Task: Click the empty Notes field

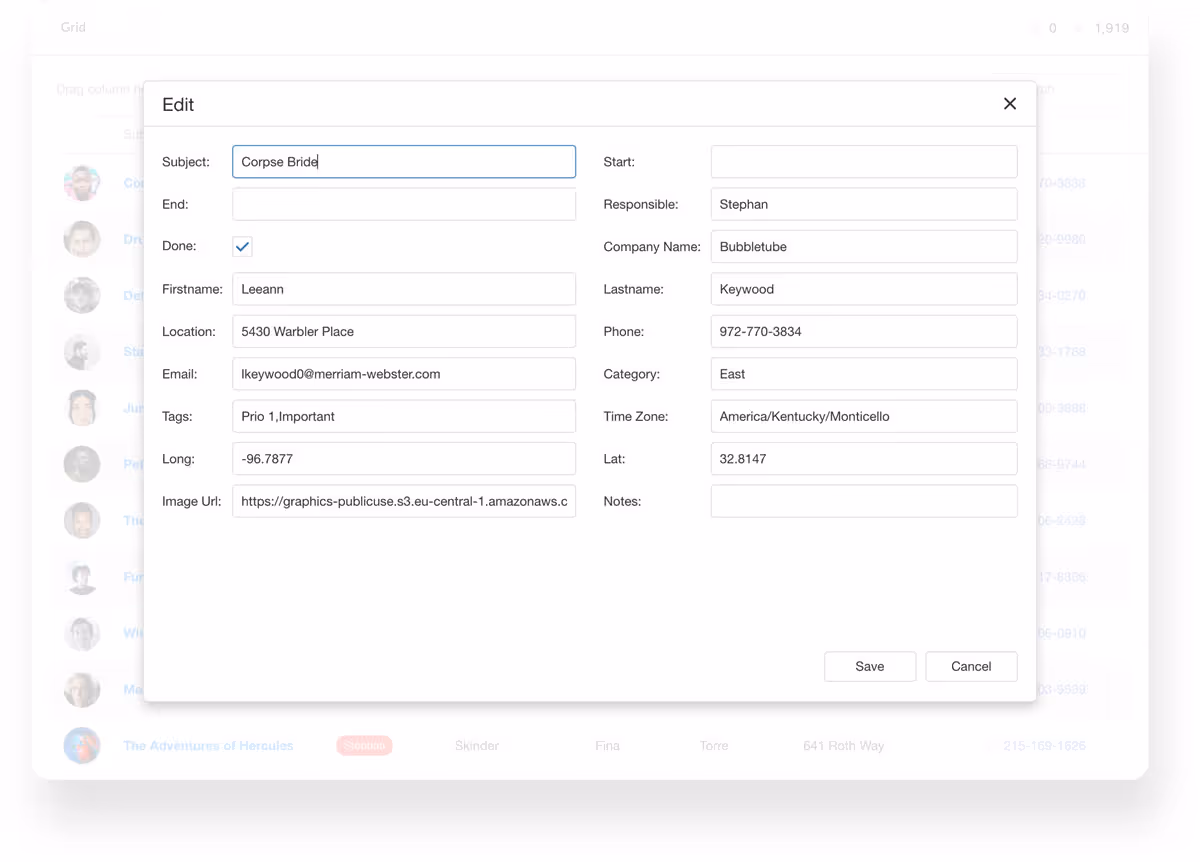Action: coord(864,502)
